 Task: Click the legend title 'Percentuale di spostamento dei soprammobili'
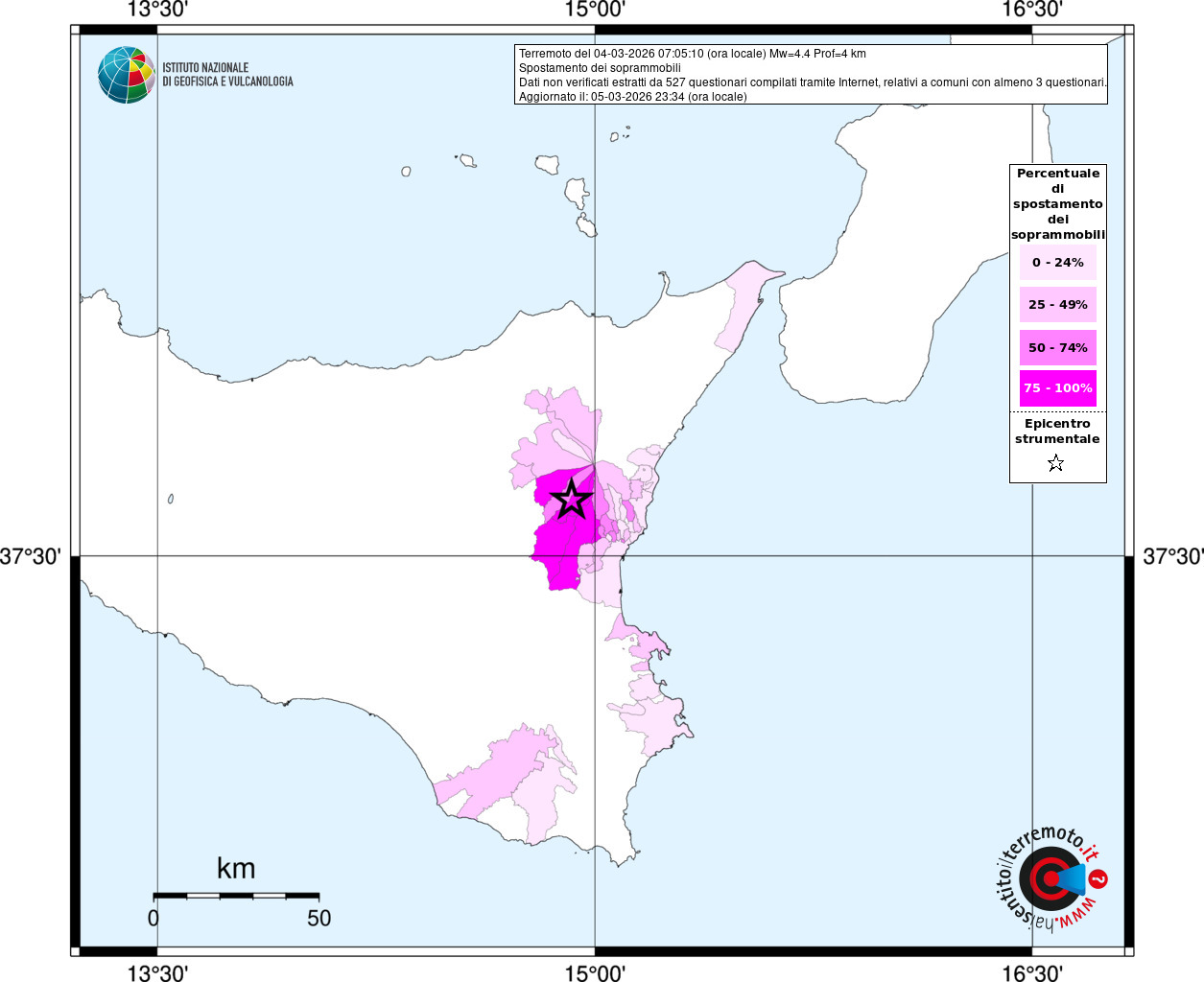[x=1058, y=204]
